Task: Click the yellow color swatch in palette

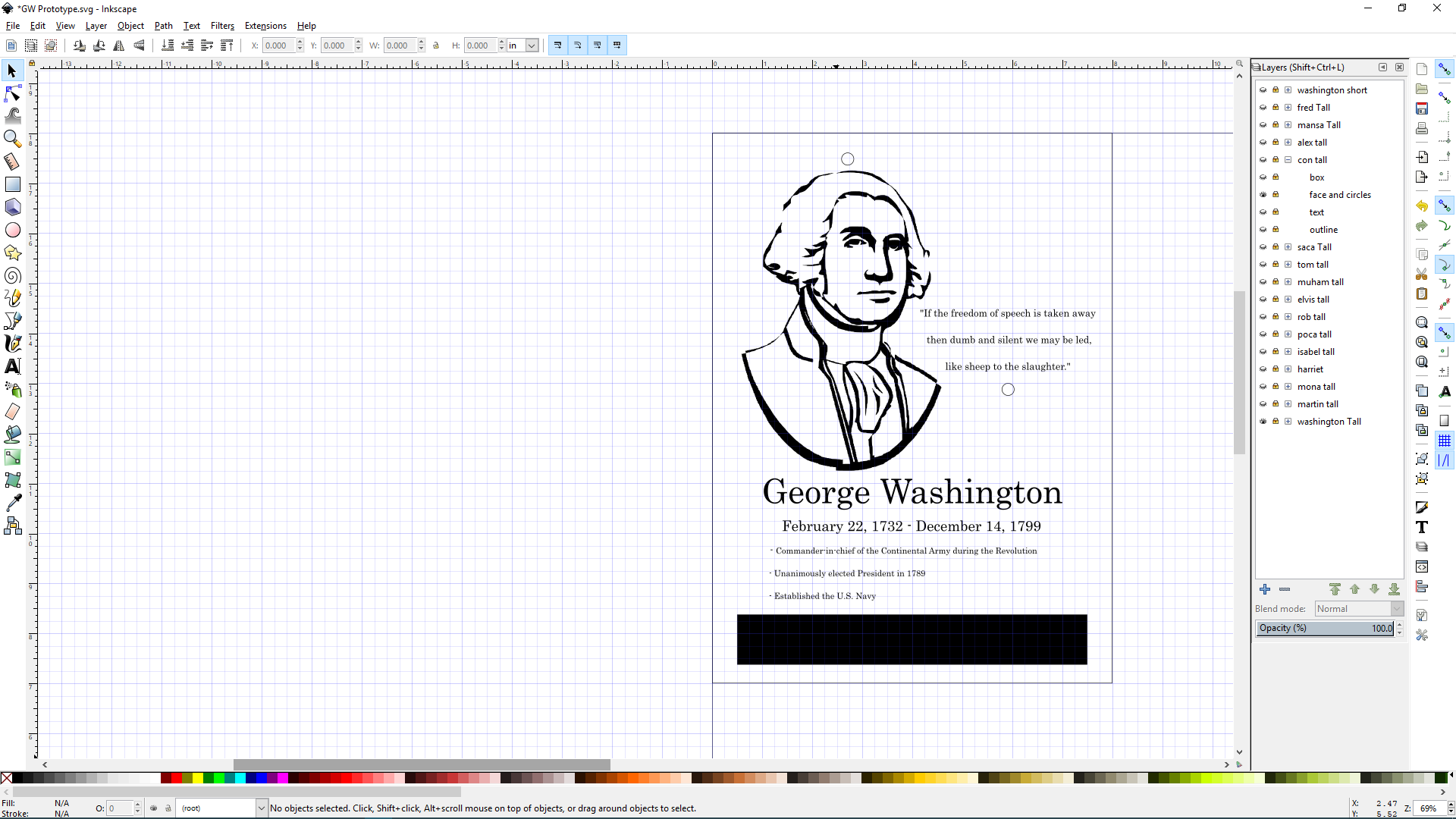Action: tap(197, 778)
